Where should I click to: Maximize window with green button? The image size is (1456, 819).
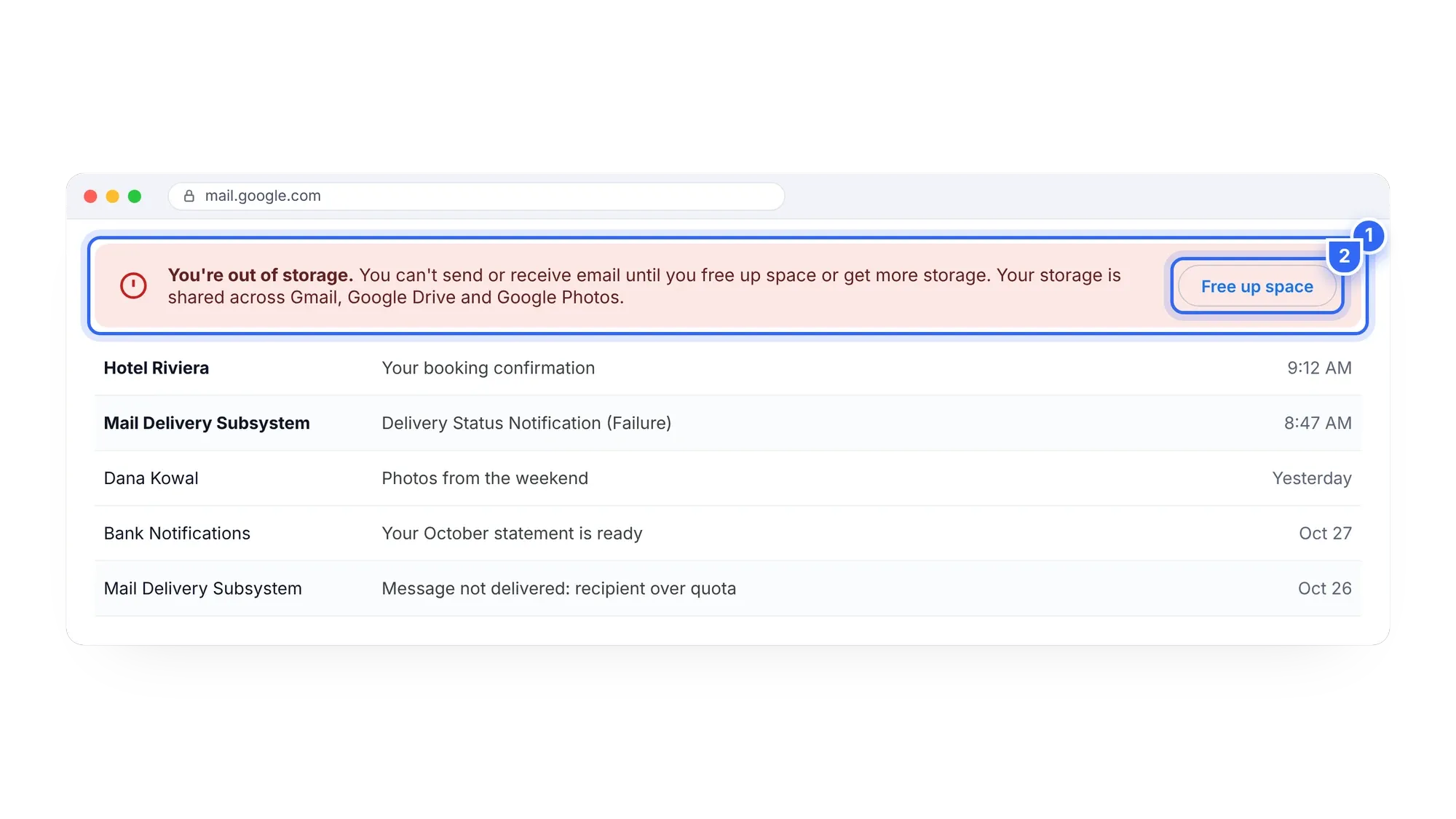pyautogui.click(x=135, y=196)
